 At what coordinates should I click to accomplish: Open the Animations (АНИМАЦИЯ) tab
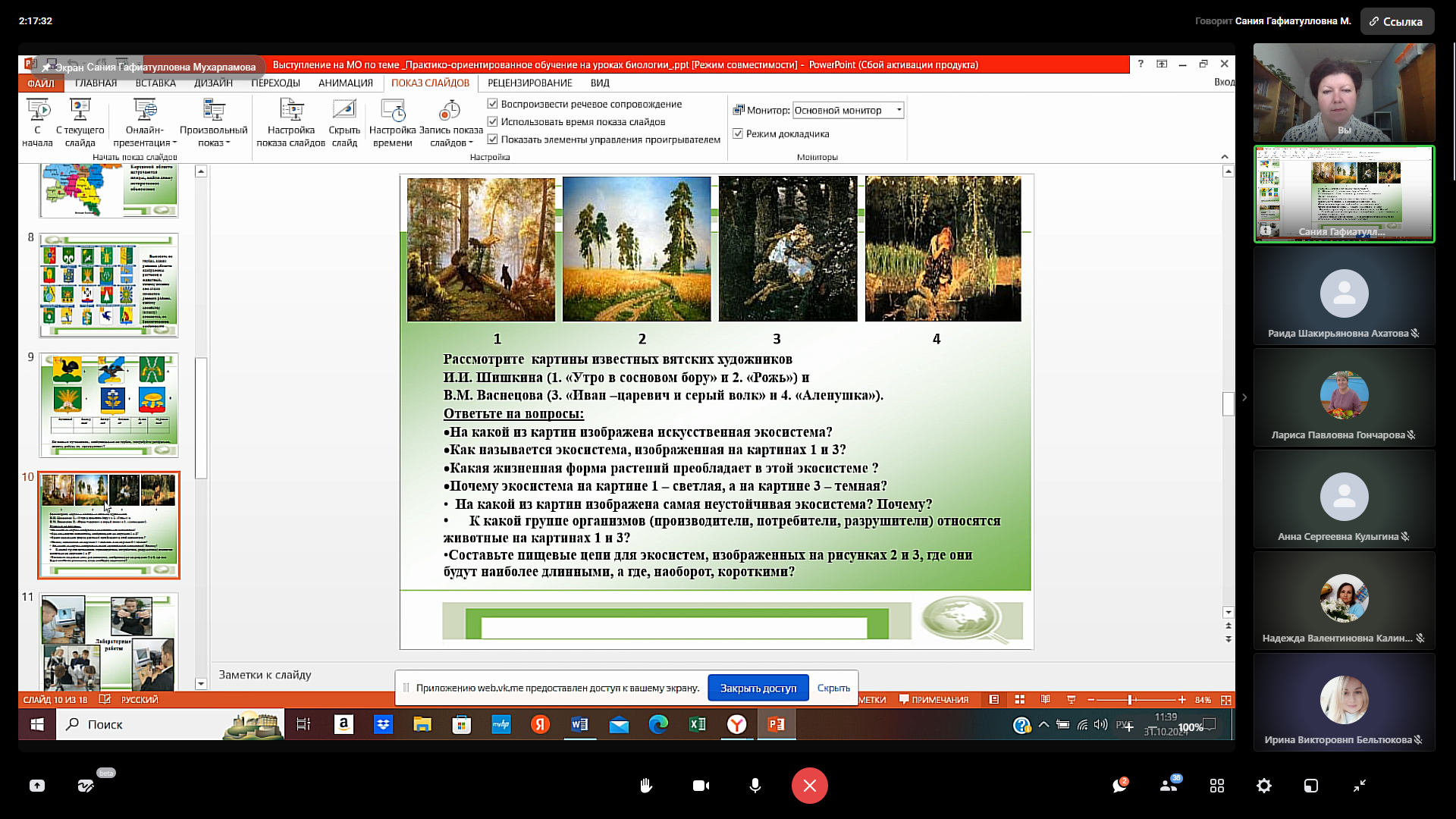click(x=346, y=83)
